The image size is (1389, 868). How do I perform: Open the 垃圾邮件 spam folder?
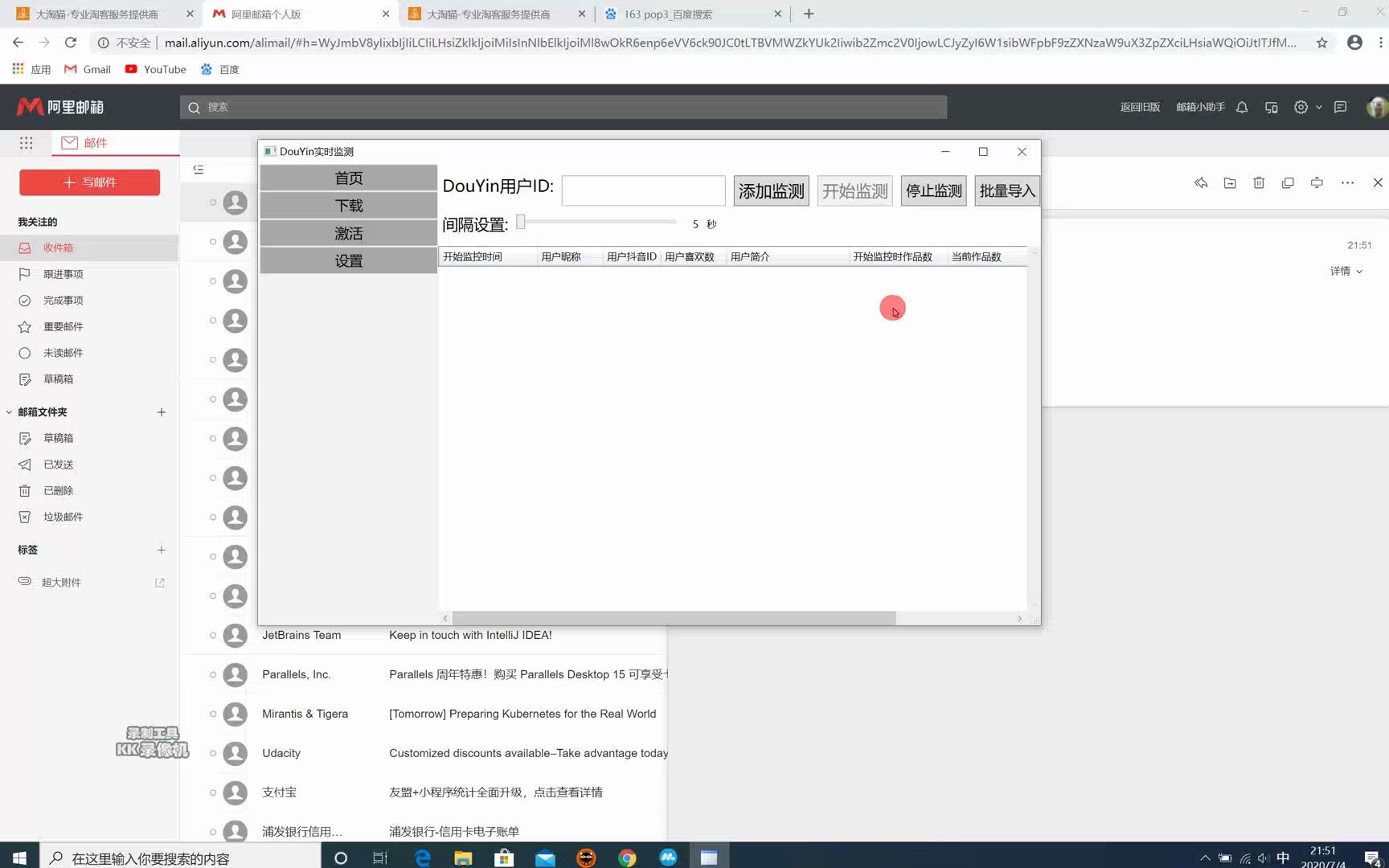click(89, 517)
